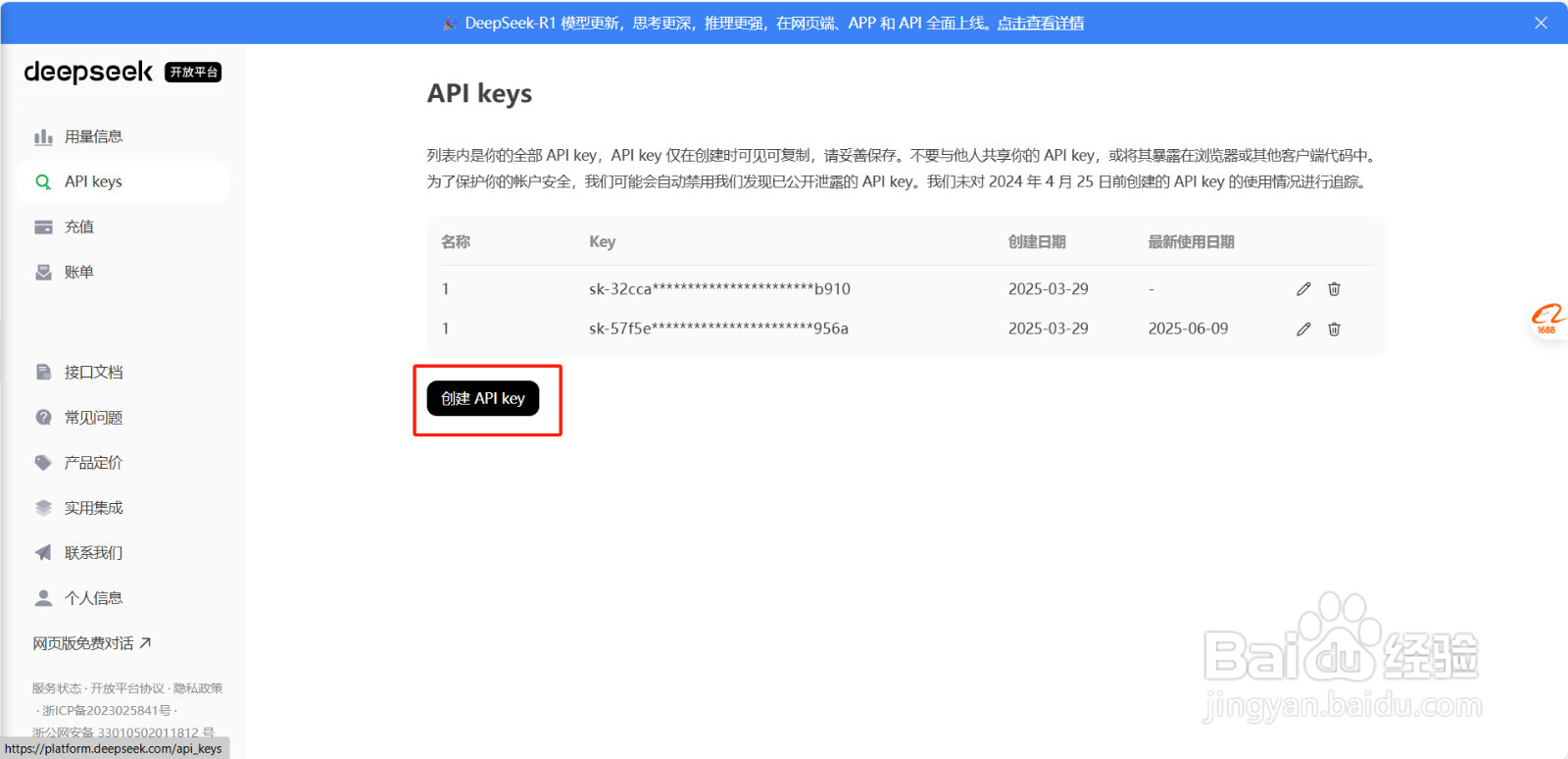The image size is (1568, 759).
Task: Click the 名称 column header
Action: coord(456,242)
